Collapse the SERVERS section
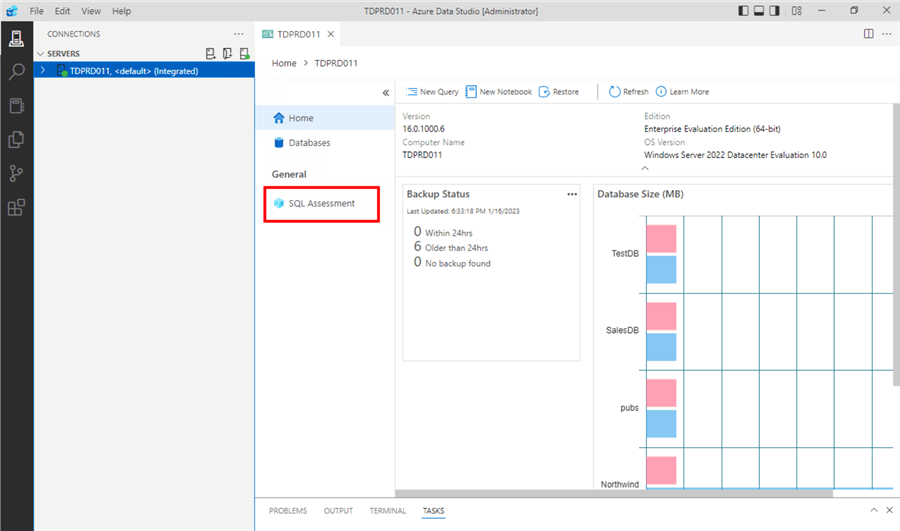900x531 pixels. 40,53
